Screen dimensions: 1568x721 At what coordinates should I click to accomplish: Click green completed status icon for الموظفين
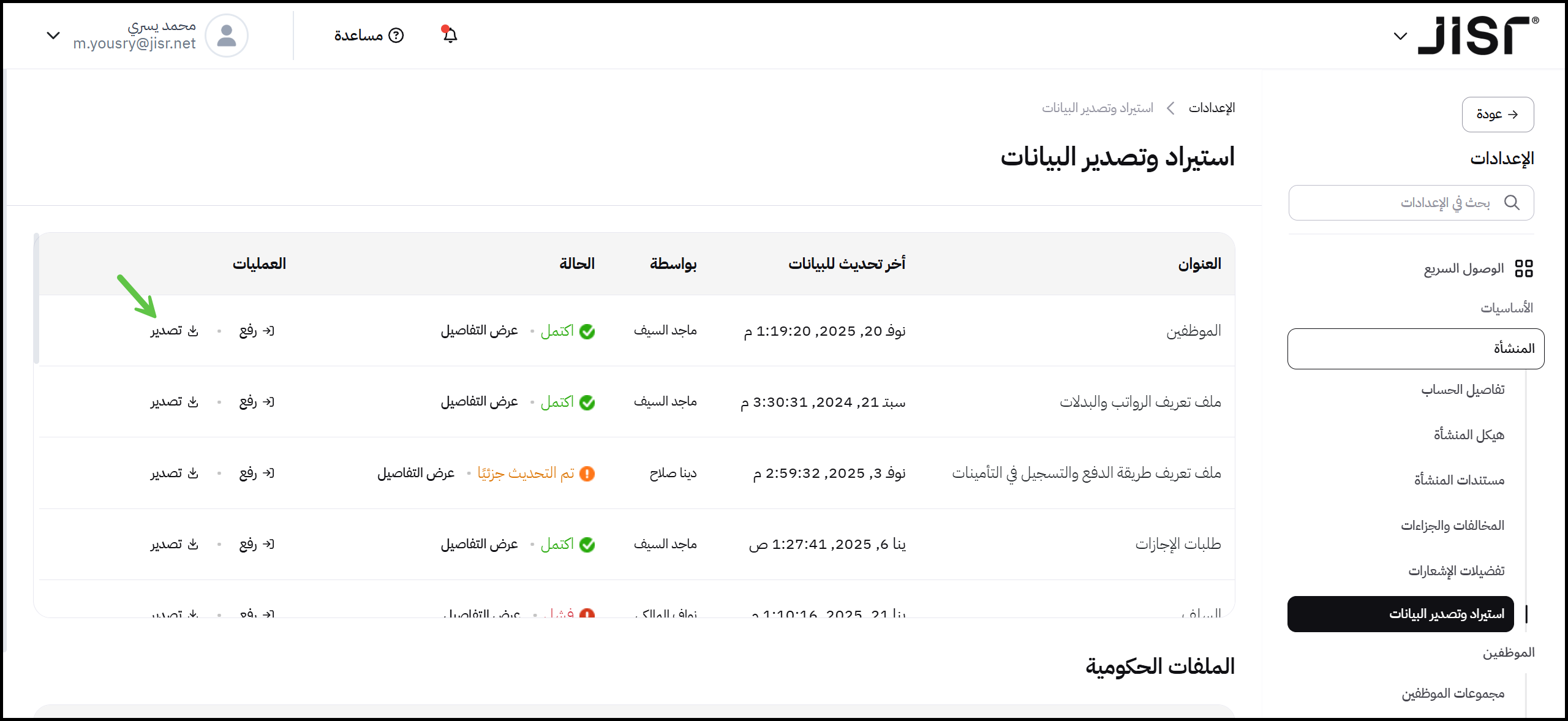(x=587, y=331)
